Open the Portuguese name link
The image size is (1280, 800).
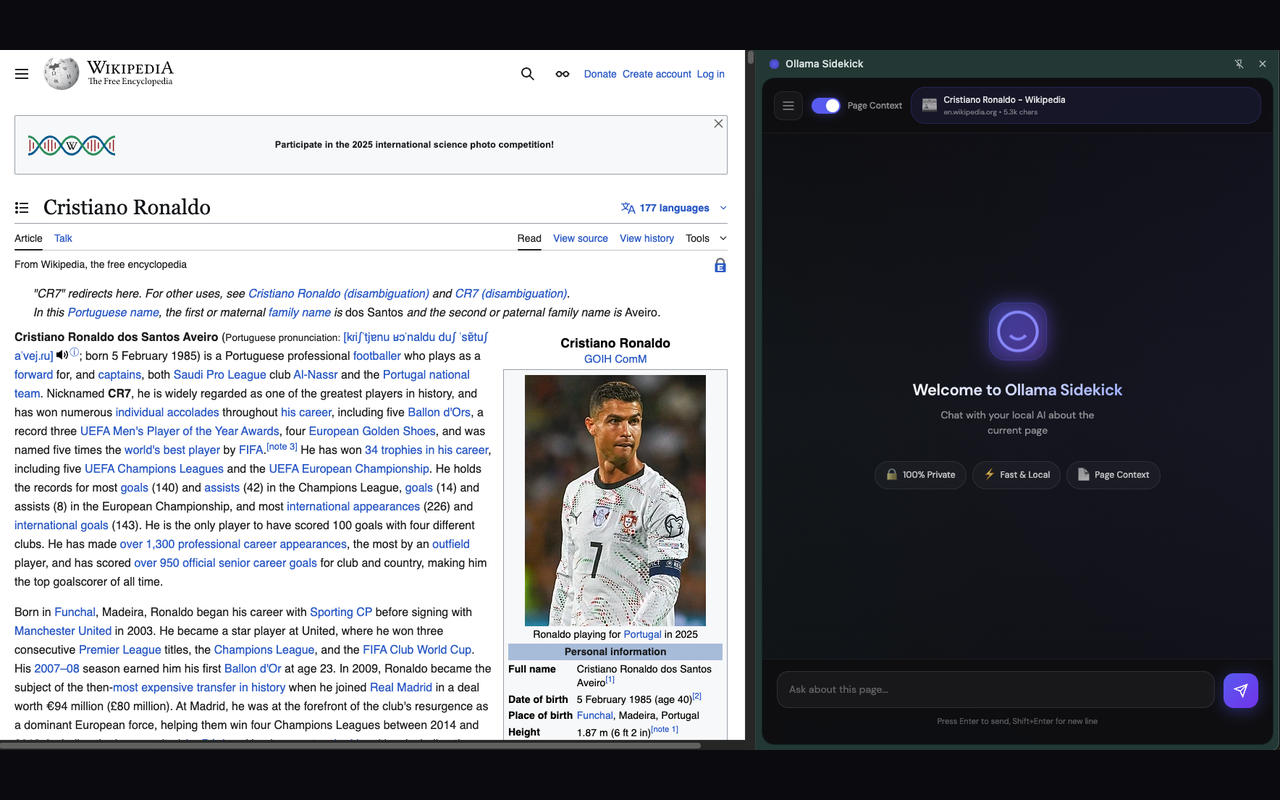(x=113, y=313)
